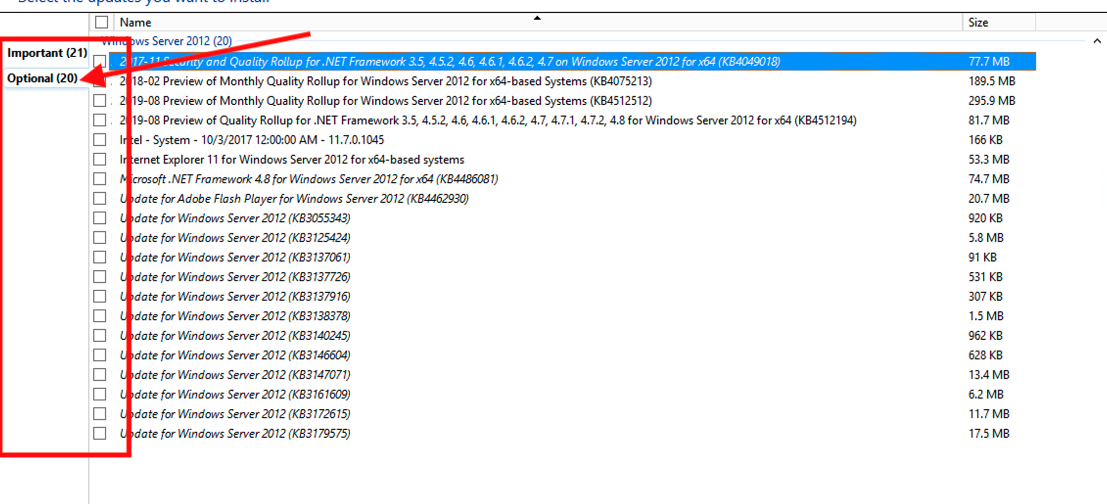Check the box for KB4075213 preview
The width and height of the screenshot is (1107, 504).
[x=100, y=81]
